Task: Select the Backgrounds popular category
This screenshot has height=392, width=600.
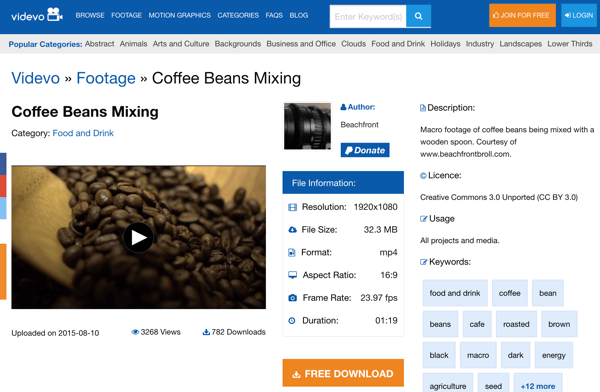Action: pyautogui.click(x=238, y=44)
